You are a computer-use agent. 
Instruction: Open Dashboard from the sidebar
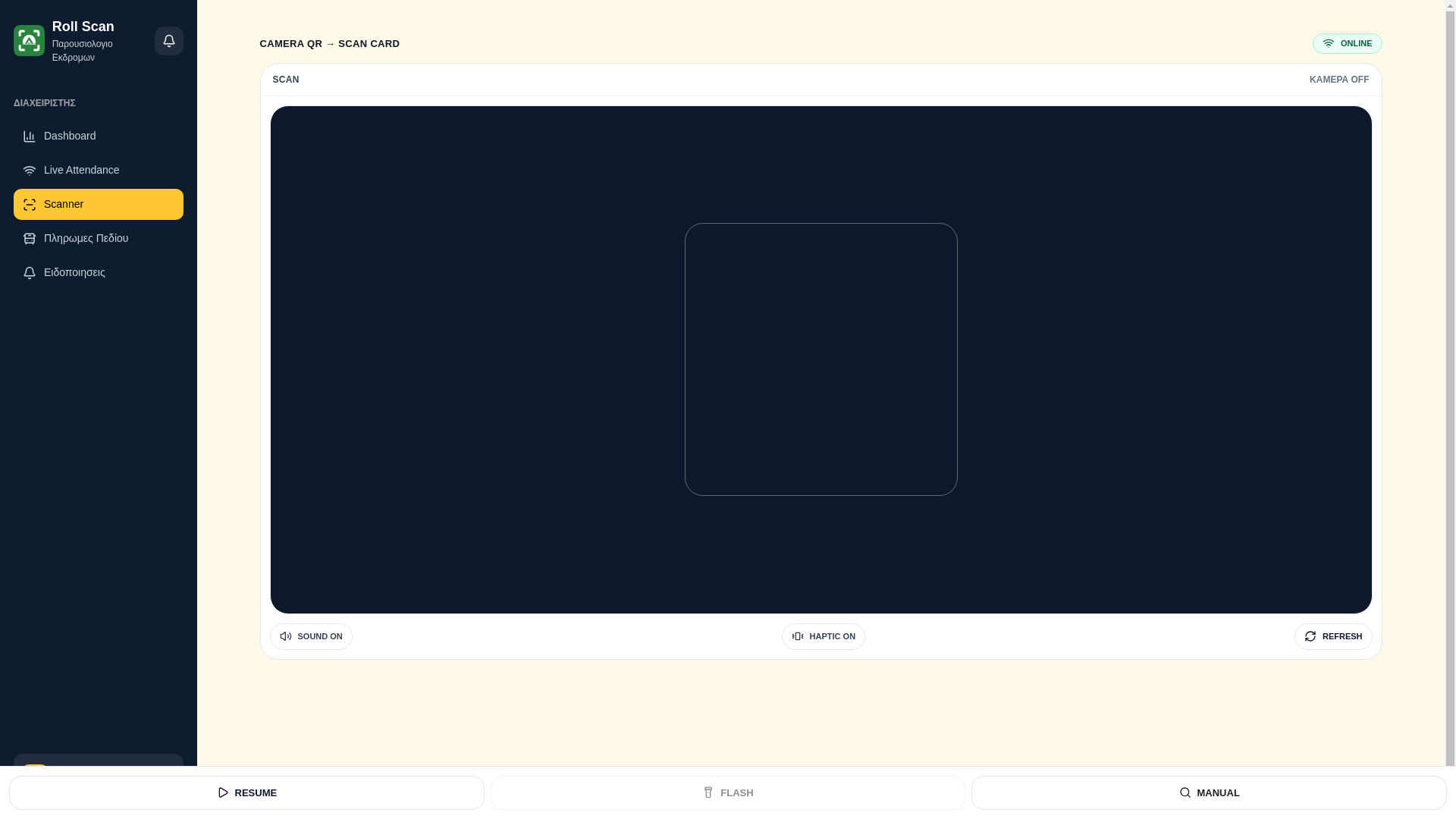click(99, 136)
